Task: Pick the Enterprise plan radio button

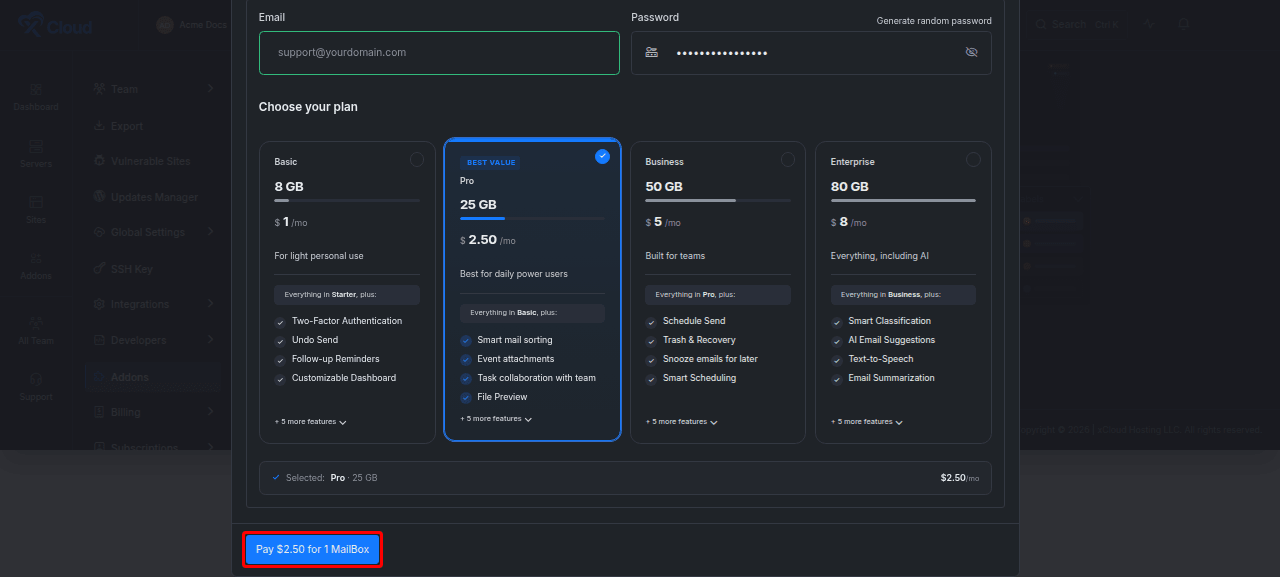Action: tap(973, 160)
